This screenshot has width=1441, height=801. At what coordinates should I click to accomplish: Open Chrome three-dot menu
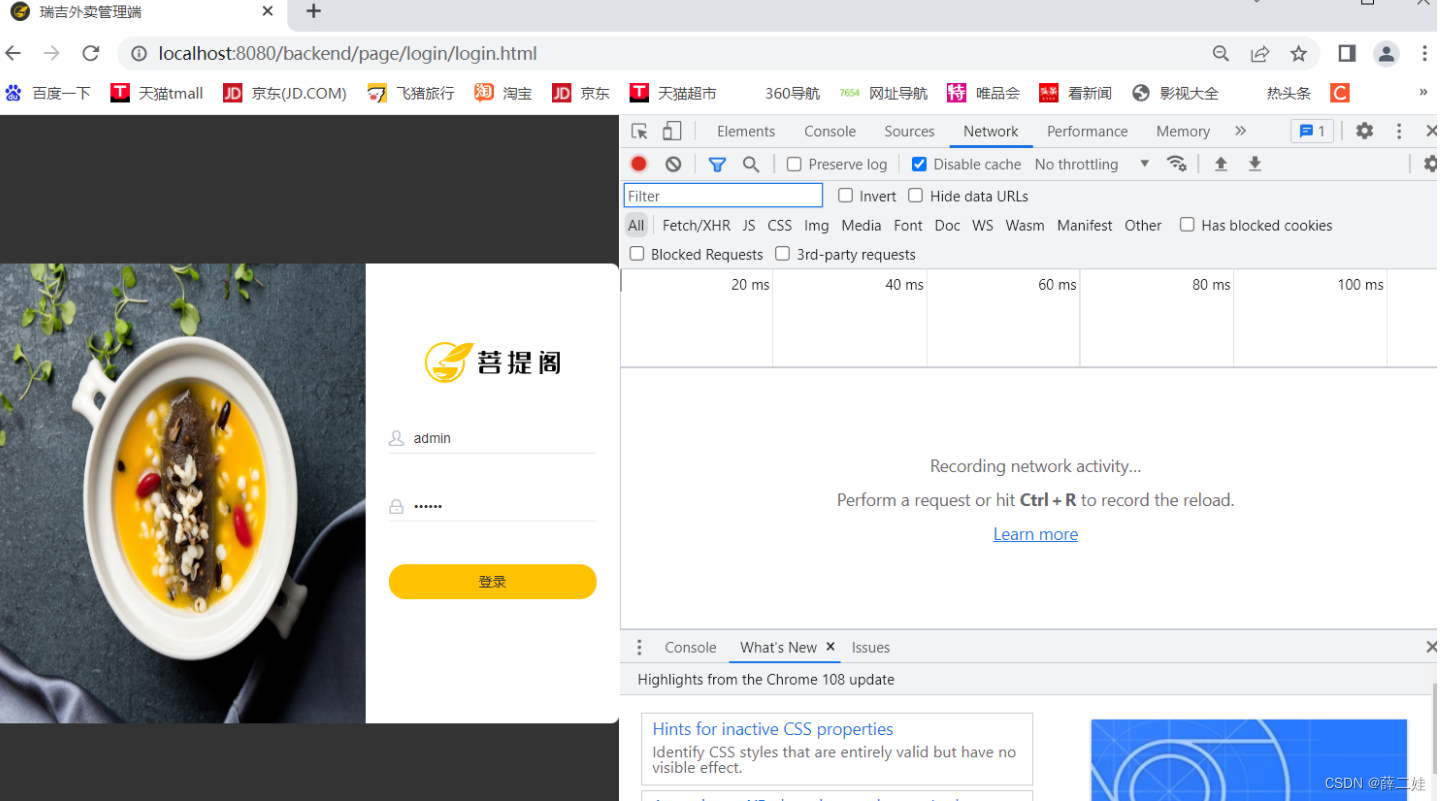pos(1425,54)
